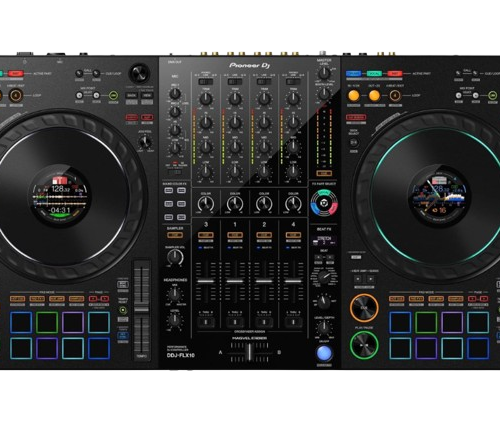
Task: Flip the channel 1 crossfader assign switch
Action: [235, 322]
